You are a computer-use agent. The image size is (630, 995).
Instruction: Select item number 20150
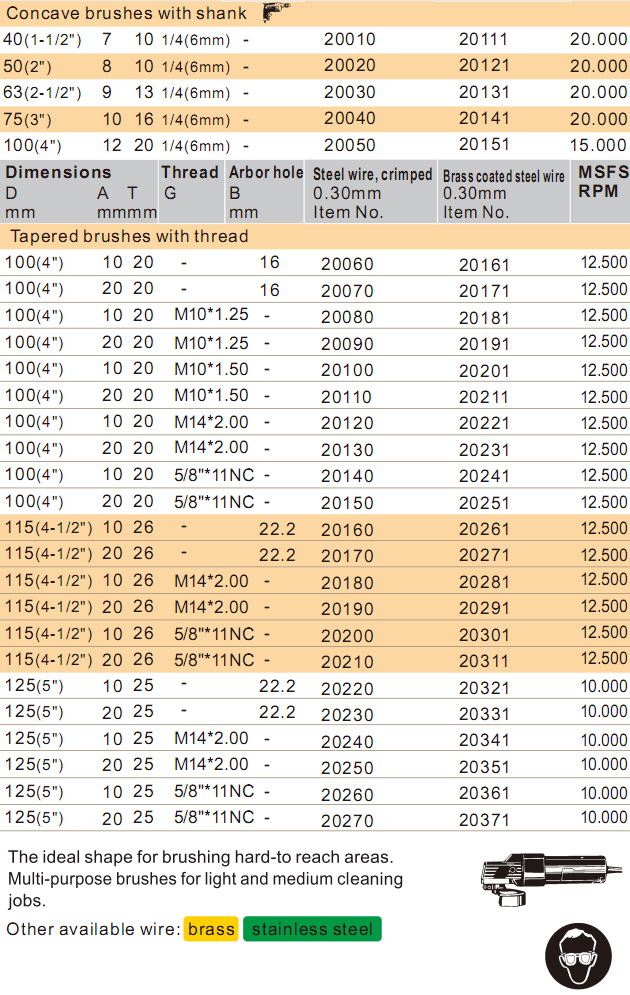coord(347,503)
